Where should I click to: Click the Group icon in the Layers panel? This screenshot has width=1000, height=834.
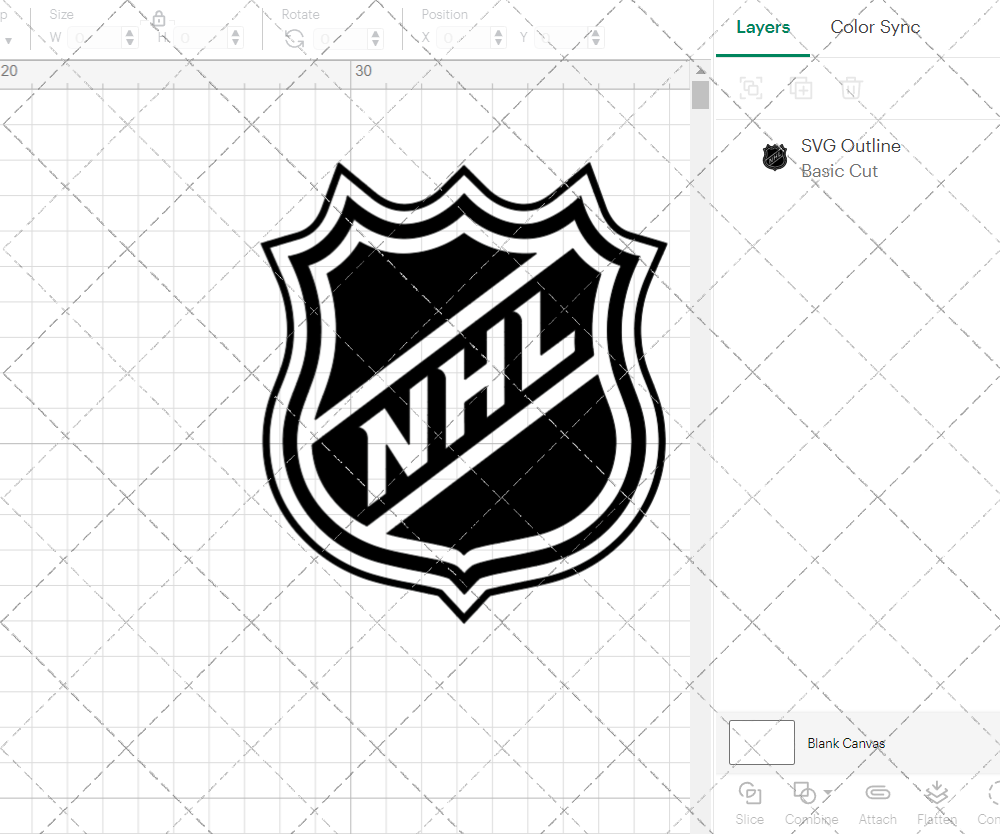751,88
